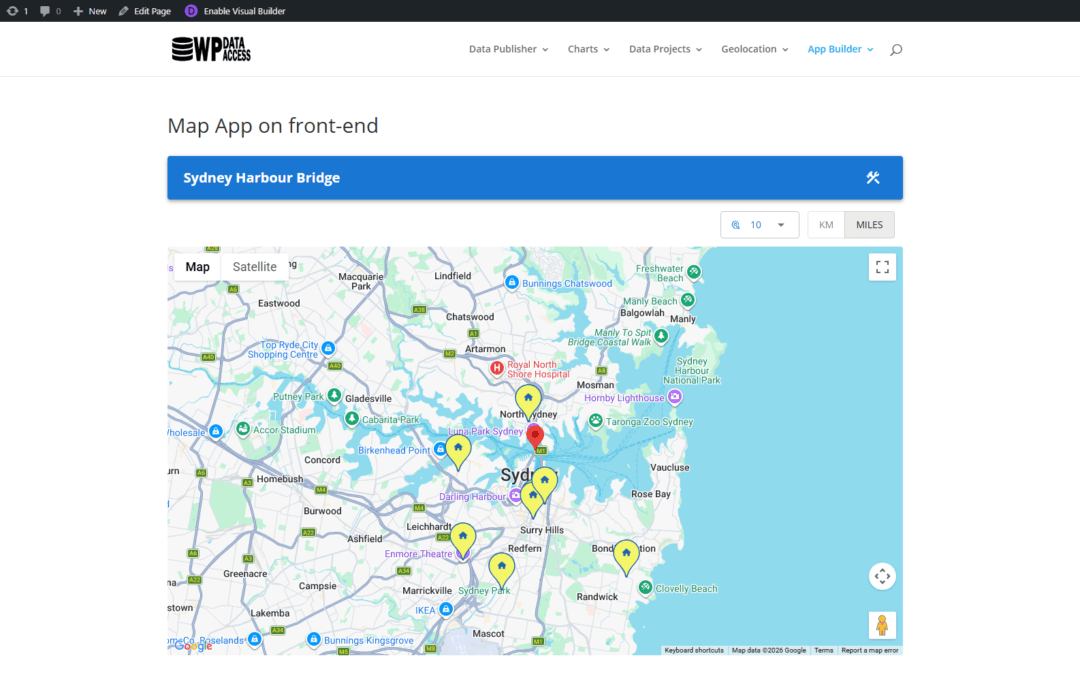The height and width of the screenshot is (675, 1080).
Task: Click Bunnings Chatswood shopping pin
Action: pos(512,282)
